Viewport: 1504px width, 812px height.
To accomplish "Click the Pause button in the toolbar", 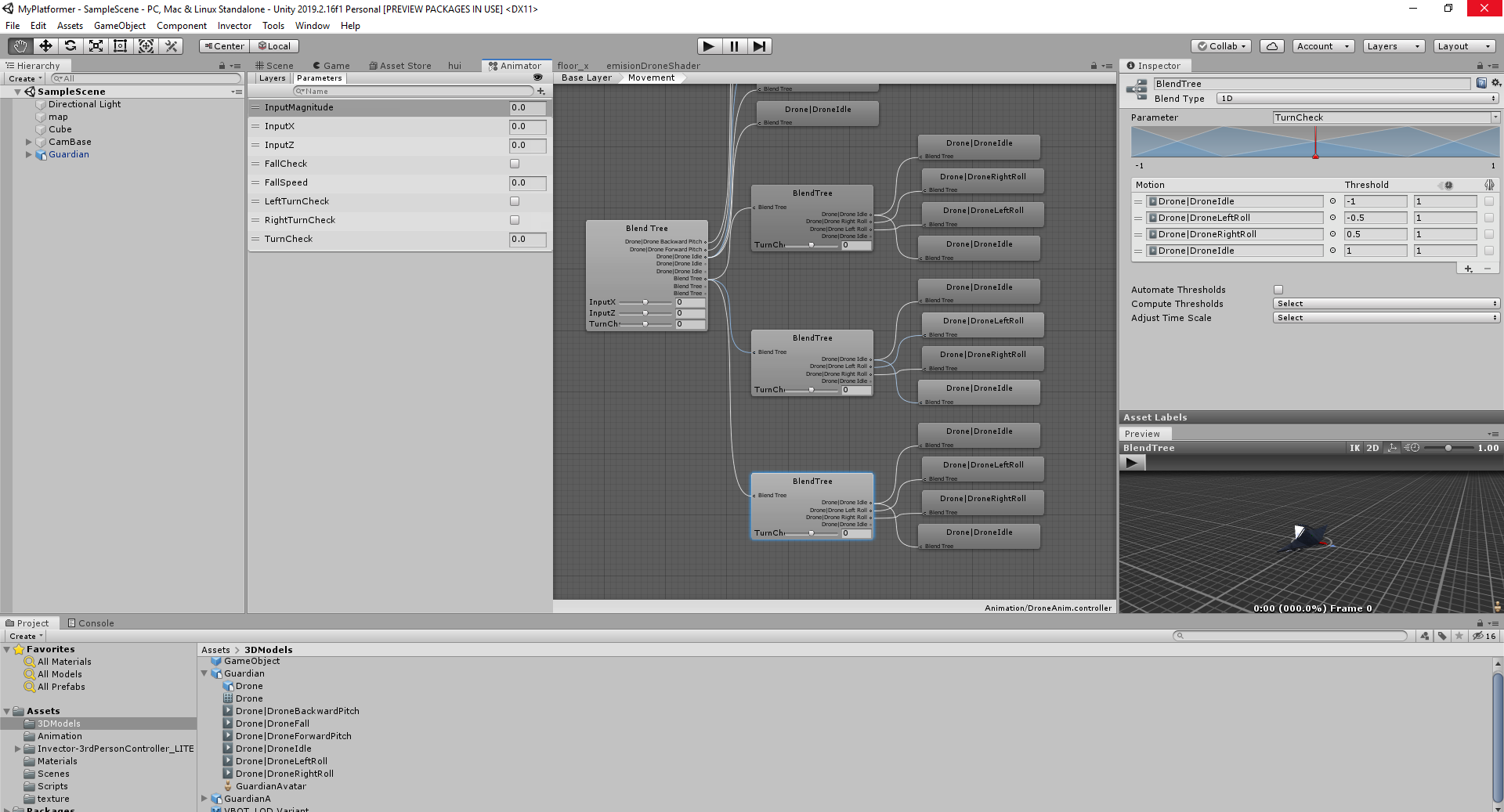I will [x=734, y=46].
